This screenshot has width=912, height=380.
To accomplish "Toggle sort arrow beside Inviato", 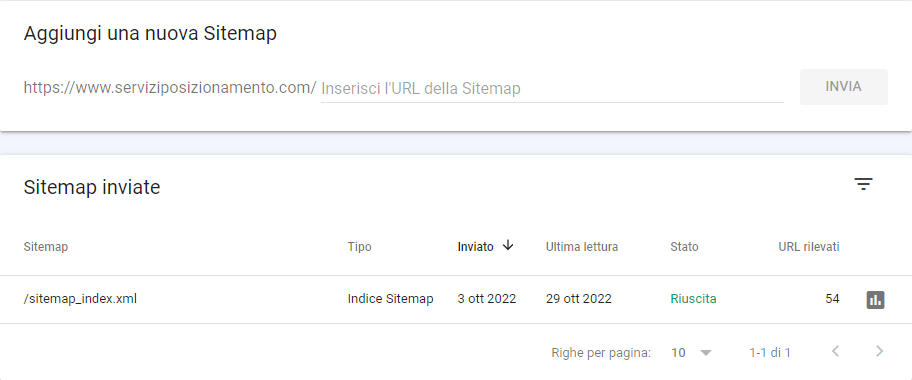I will (508, 246).
